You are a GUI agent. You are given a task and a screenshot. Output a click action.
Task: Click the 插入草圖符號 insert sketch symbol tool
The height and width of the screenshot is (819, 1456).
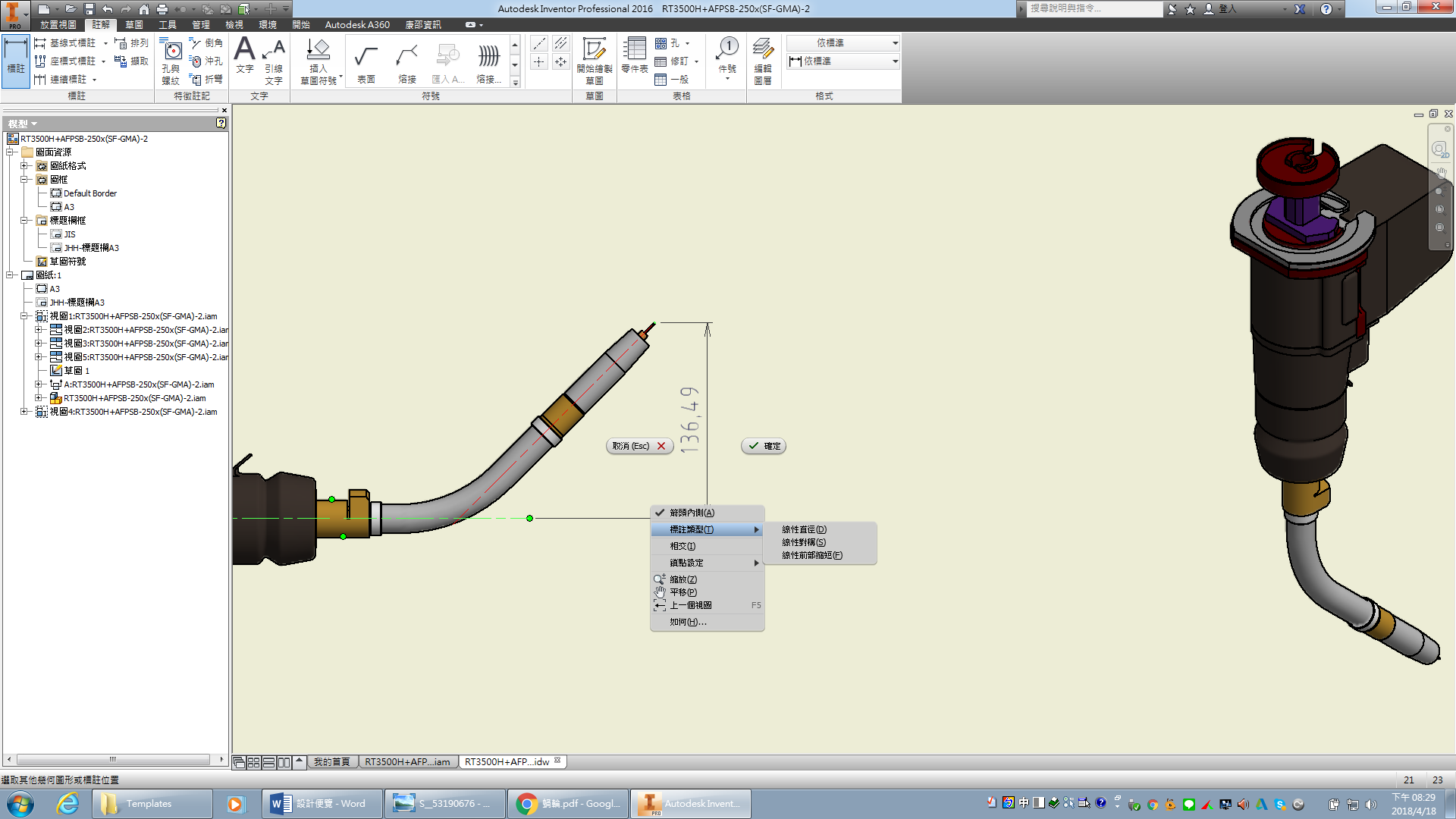(318, 62)
